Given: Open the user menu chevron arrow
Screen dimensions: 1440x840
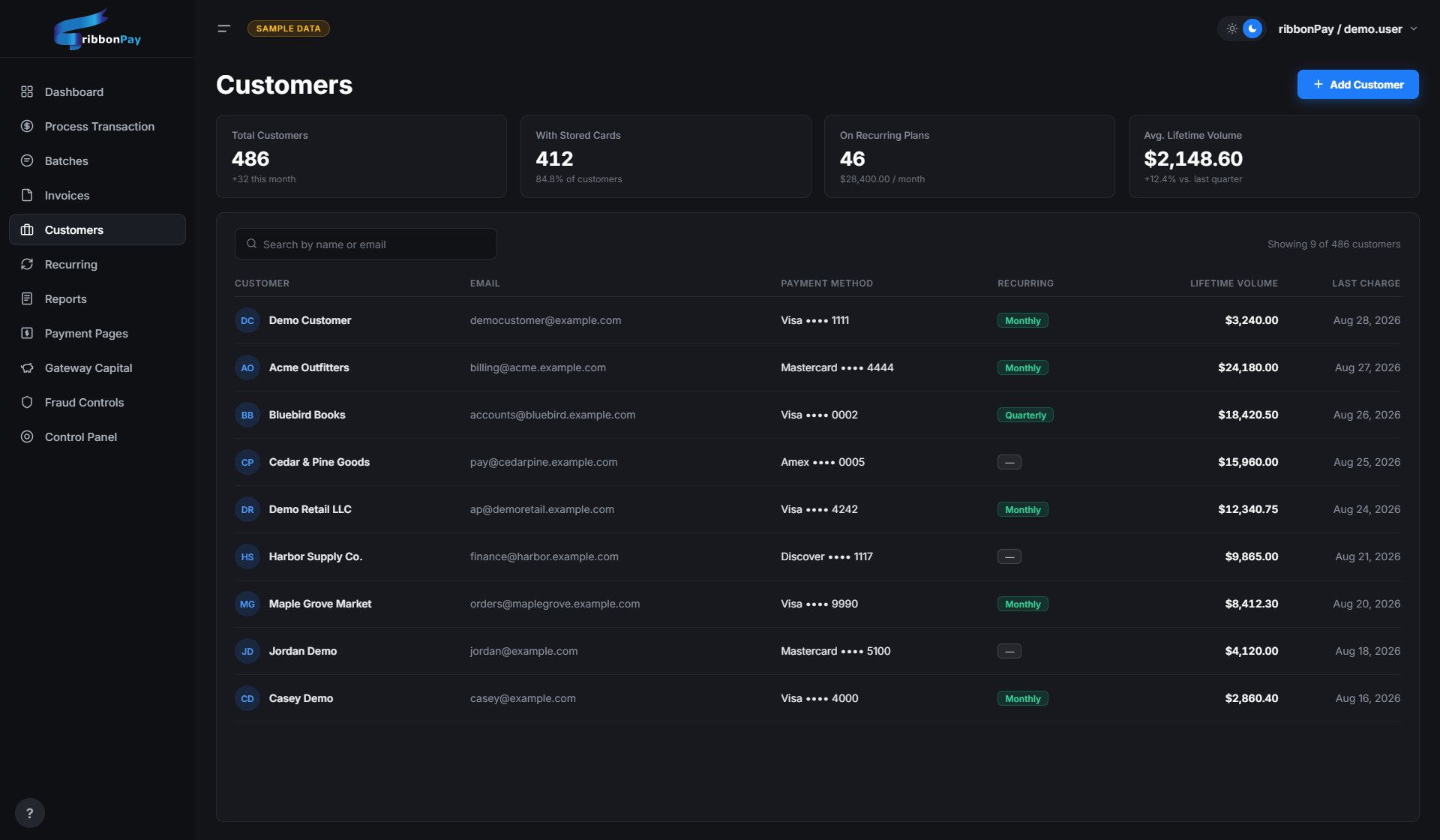Looking at the screenshot, I should (1414, 28).
